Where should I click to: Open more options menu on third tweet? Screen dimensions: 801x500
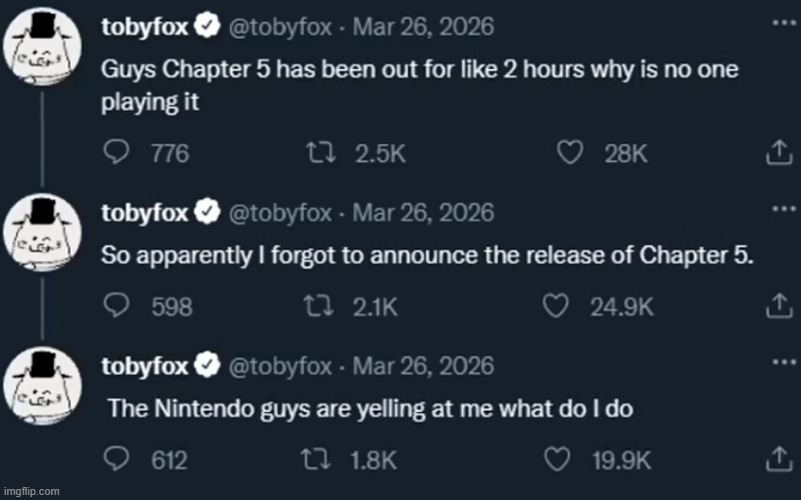[x=777, y=360]
